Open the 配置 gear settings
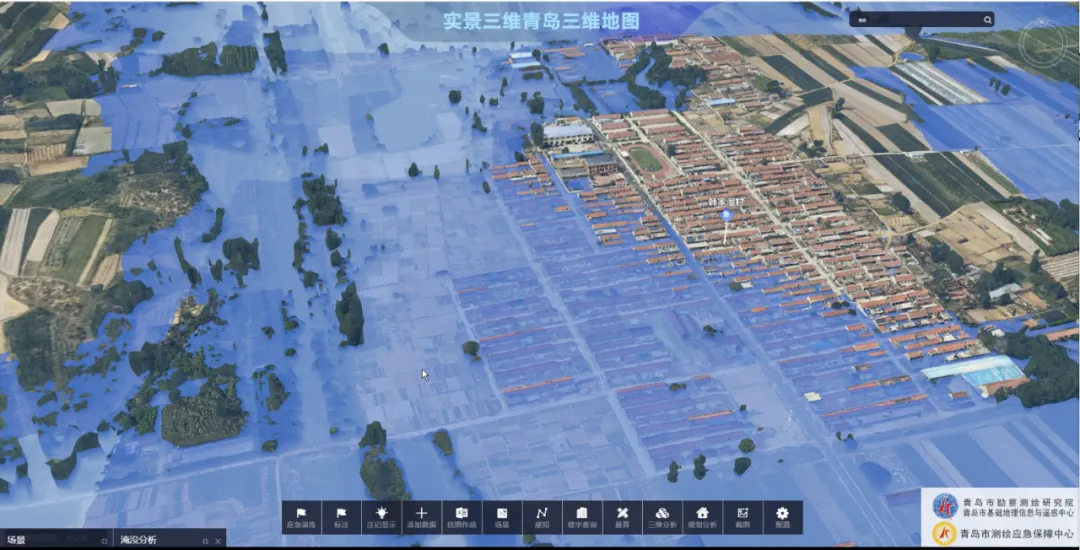1080x550 pixels. tap(782, 518)
